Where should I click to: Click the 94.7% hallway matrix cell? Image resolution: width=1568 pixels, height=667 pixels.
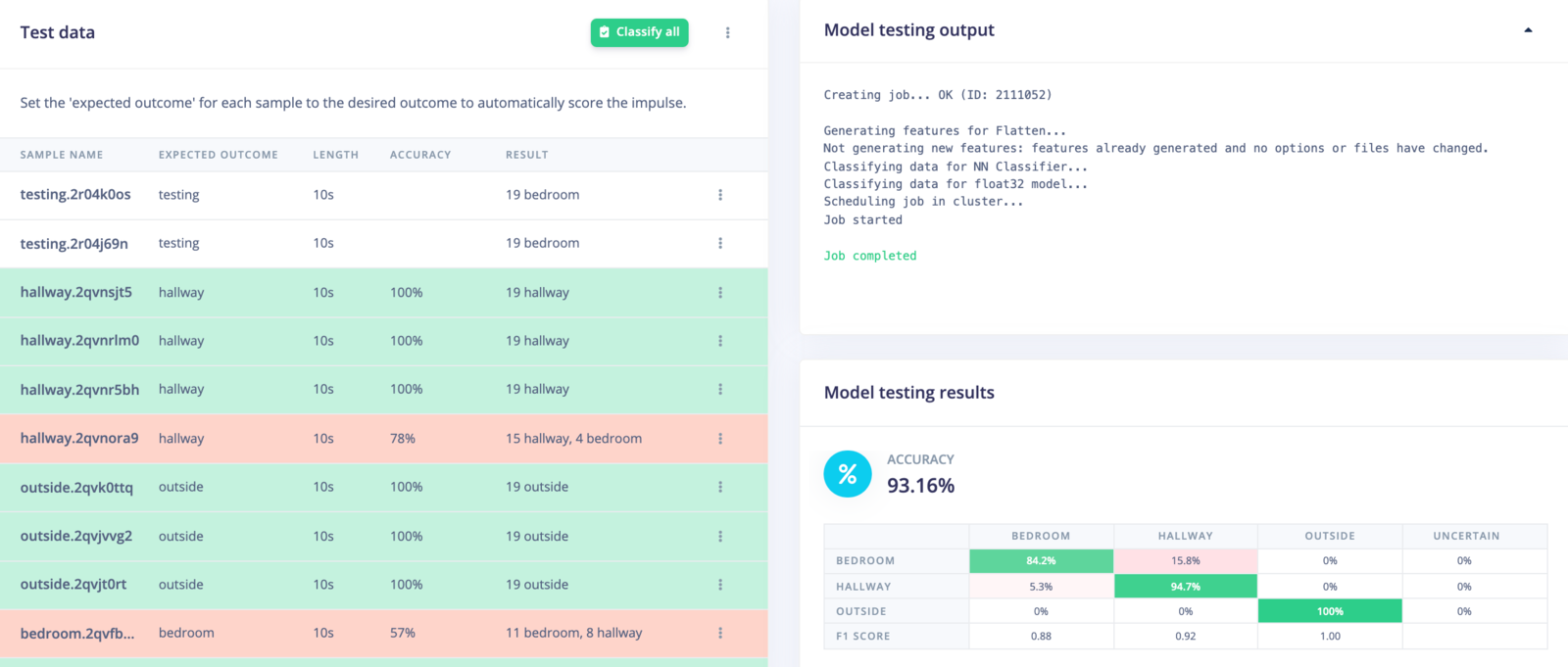1186,587
